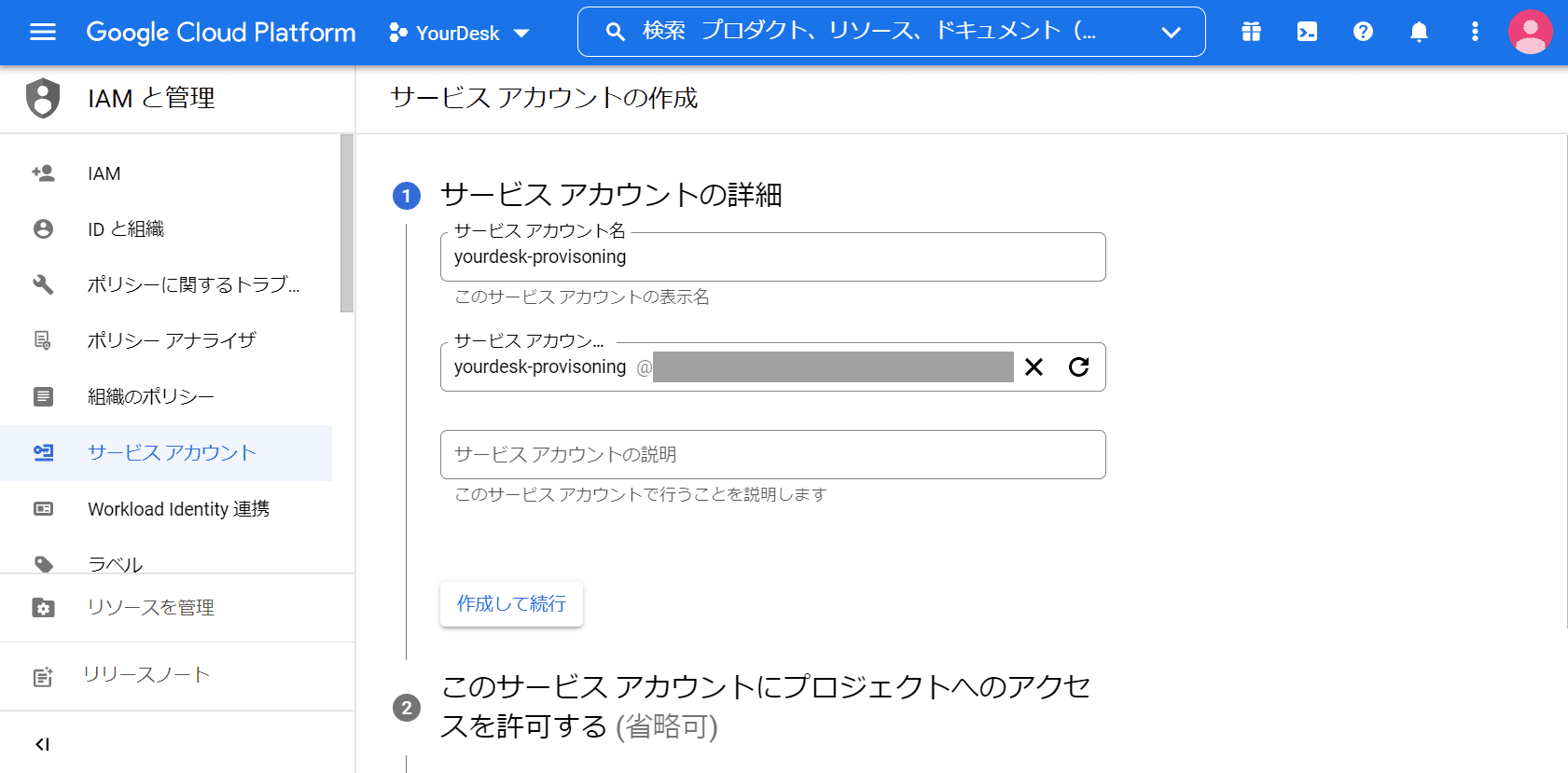Click the サービス アカウント名 input field
The height and width of the screenshot is (773, 1568).
(x=772, y=256)
